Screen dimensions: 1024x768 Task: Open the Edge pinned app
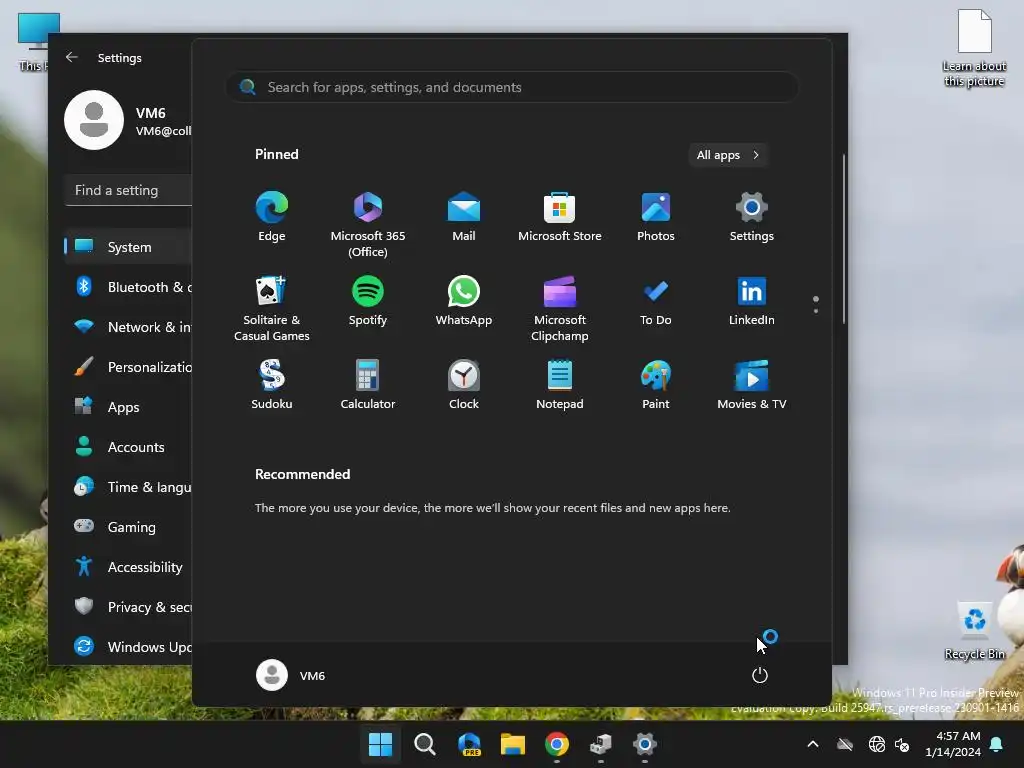point(272,217)
